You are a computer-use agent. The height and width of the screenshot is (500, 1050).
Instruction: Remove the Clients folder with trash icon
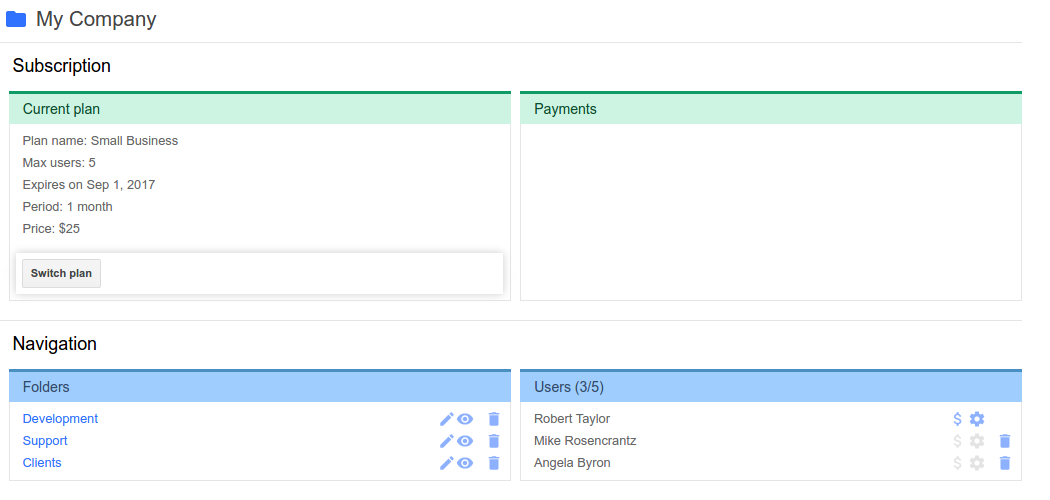click(494, 463)
